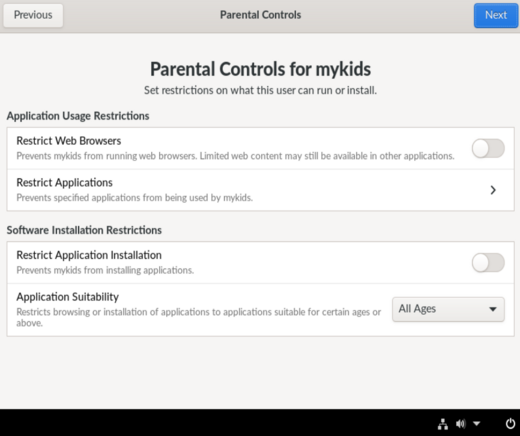Click the Parental Controls header bar title
This screenshot has height=436, width=520.
(260, 15)
